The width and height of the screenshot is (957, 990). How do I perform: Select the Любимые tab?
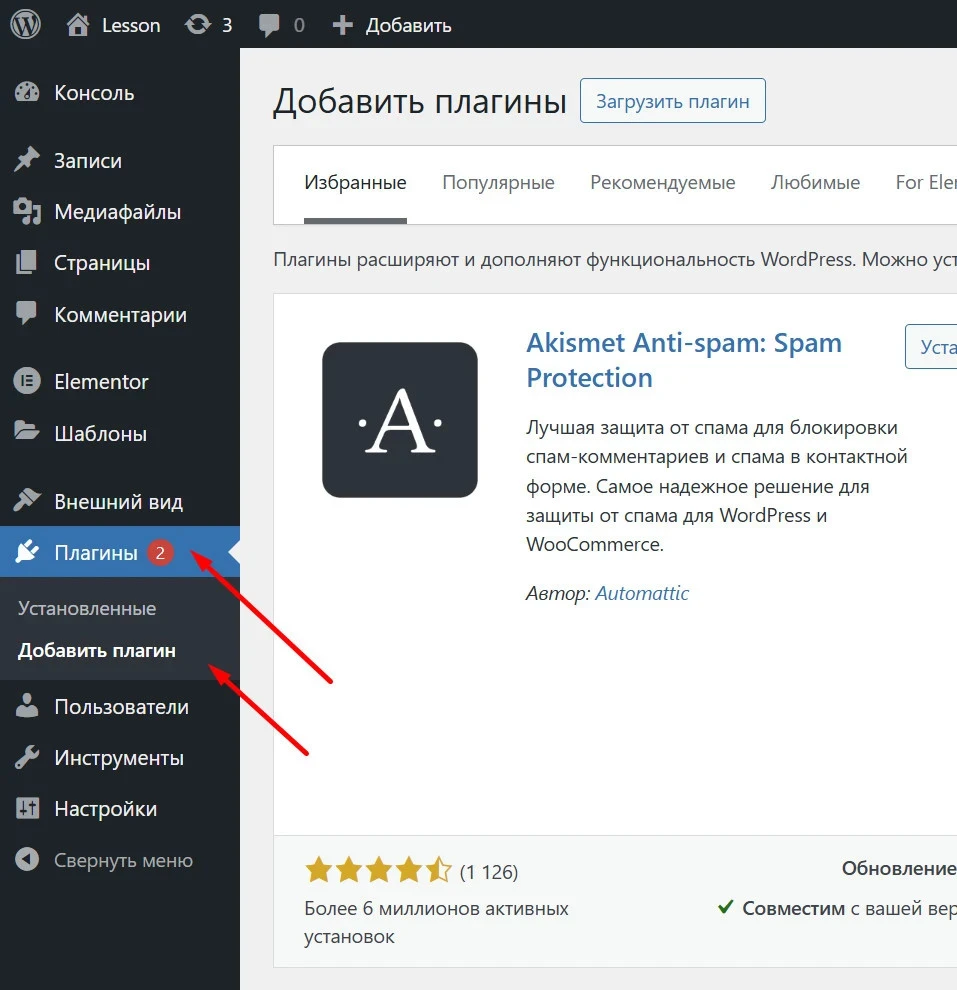tap(815, 182)
